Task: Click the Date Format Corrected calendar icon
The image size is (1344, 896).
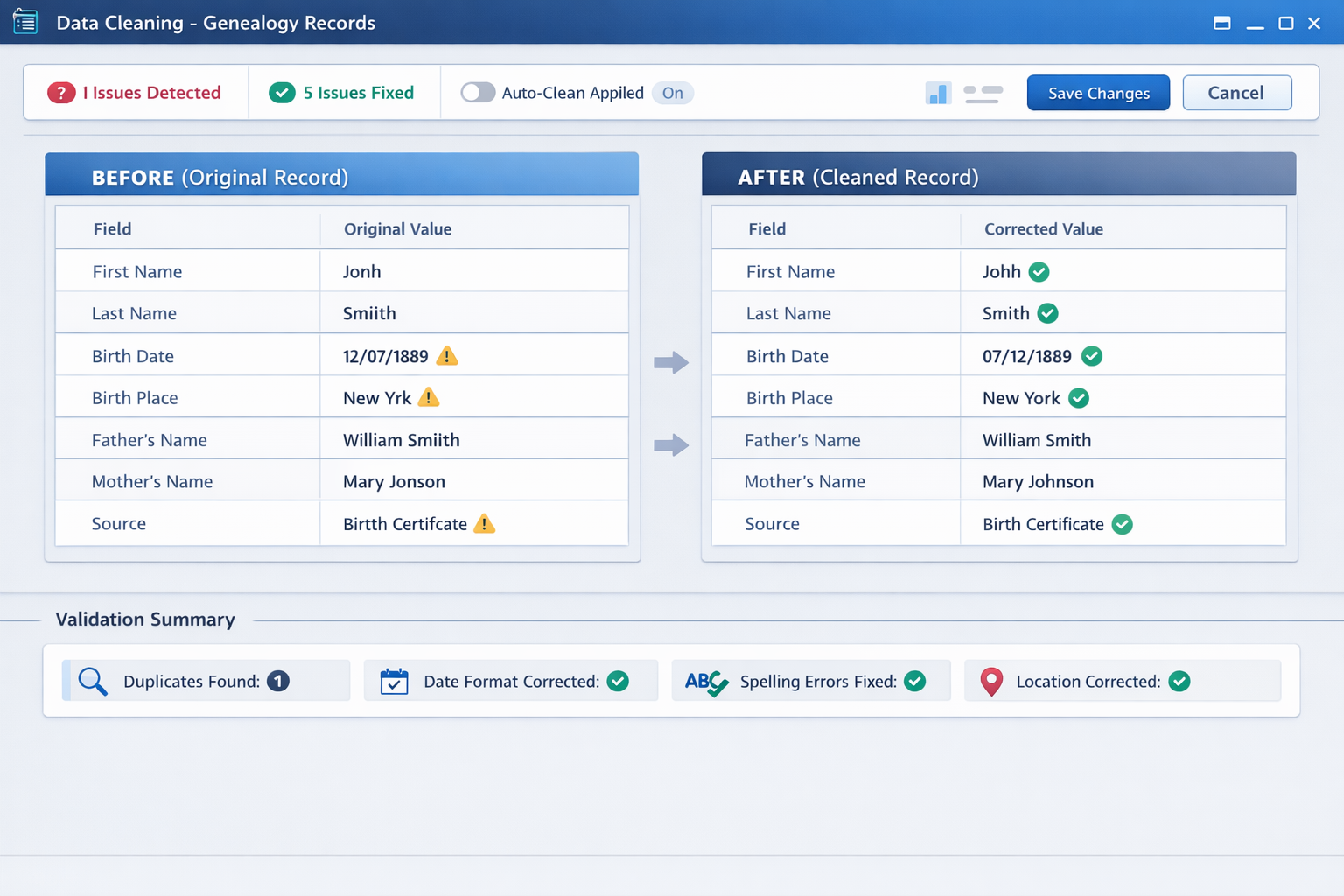Action: click(x=394, y=681)
